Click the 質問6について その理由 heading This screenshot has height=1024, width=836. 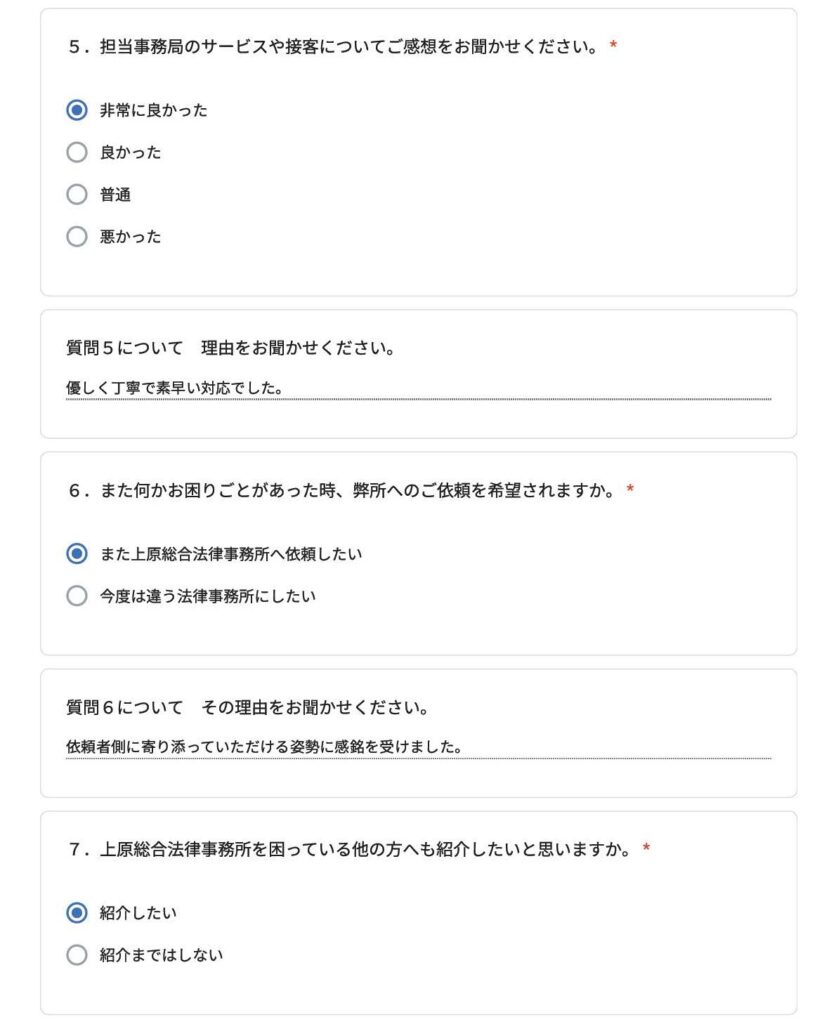tap(248, 707)
